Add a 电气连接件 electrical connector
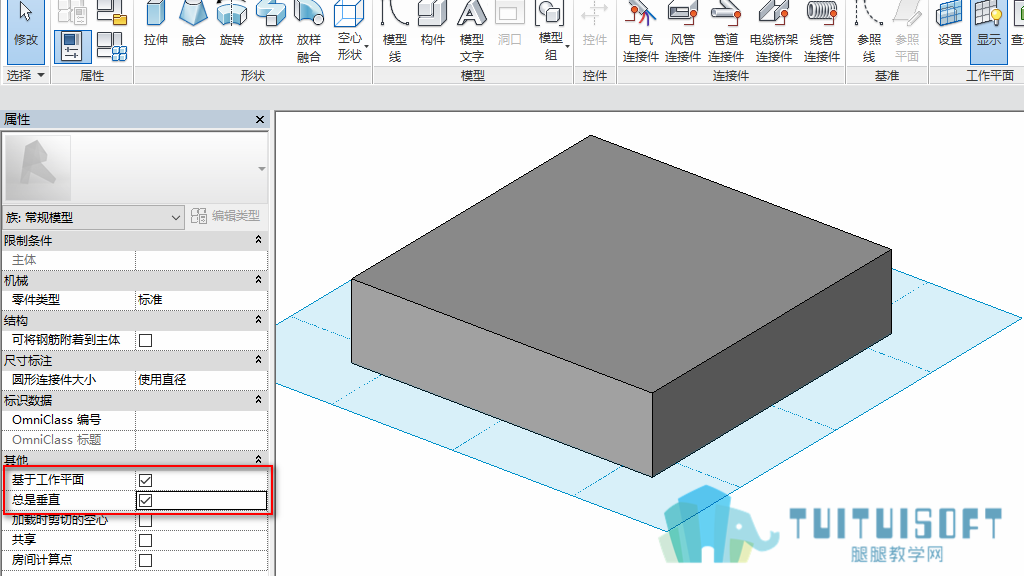Screen dimensions: 1024x576 tap(641, 31)
